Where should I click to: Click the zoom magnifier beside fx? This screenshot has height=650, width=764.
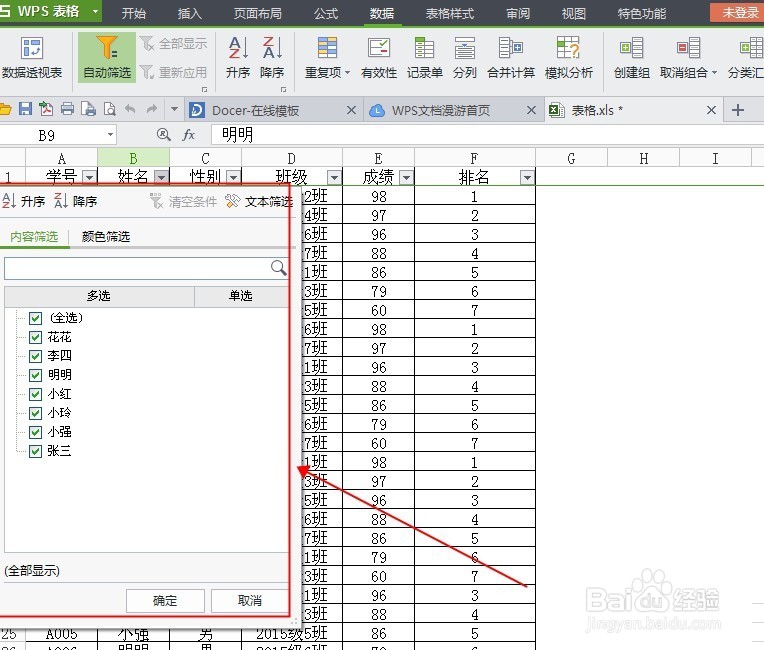point(164,134)
